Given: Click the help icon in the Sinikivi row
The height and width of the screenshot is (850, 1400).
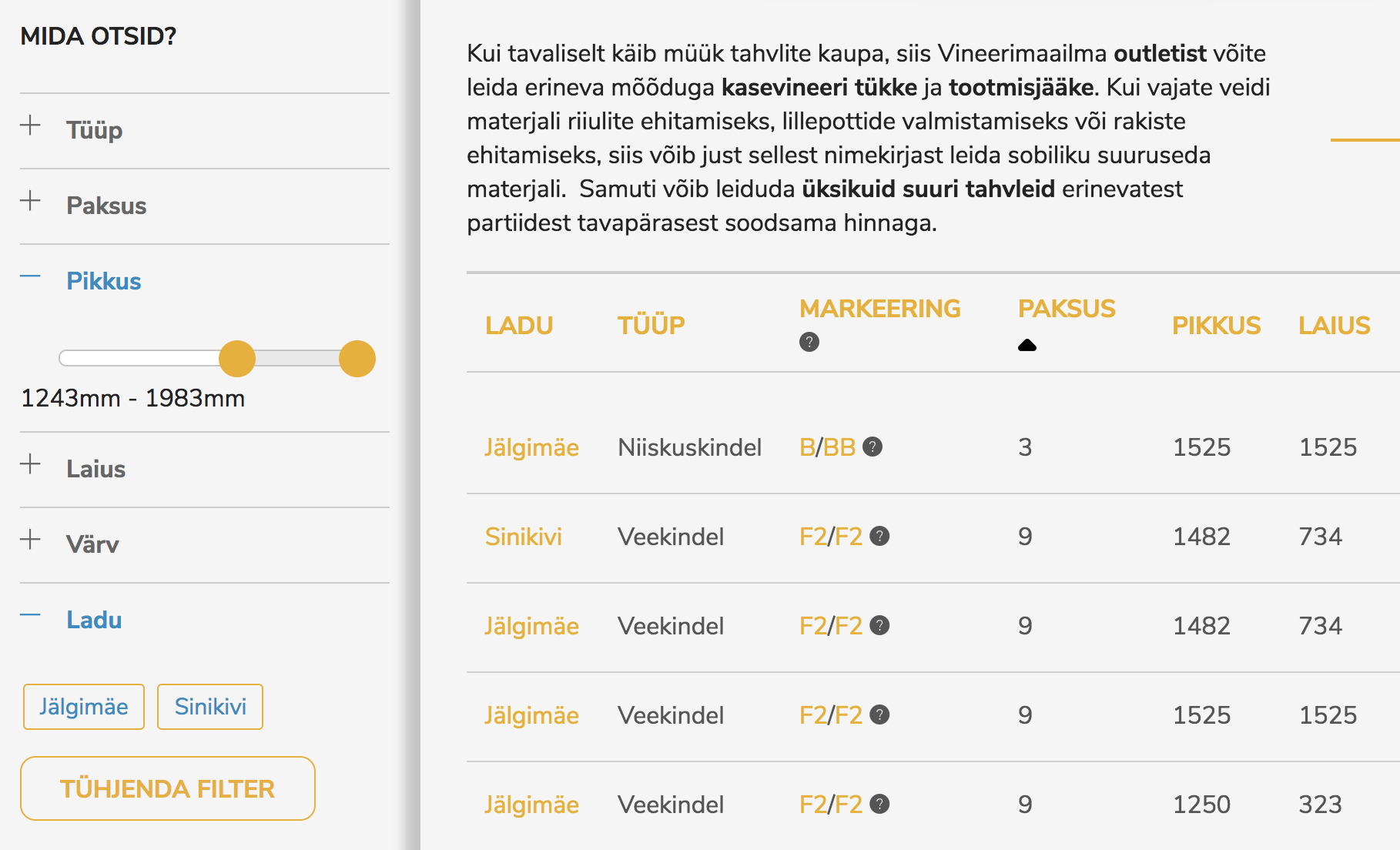Looking at the screenshot, I should tap(879, 536).
